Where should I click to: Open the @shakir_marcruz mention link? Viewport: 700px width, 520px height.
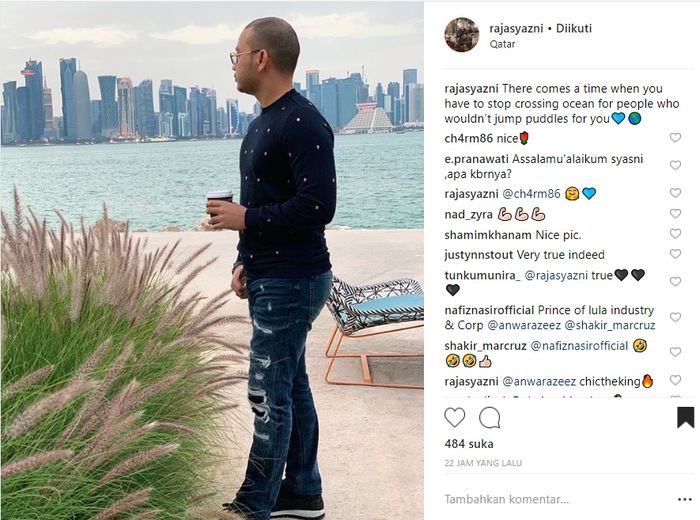click(x=610, y=325)
